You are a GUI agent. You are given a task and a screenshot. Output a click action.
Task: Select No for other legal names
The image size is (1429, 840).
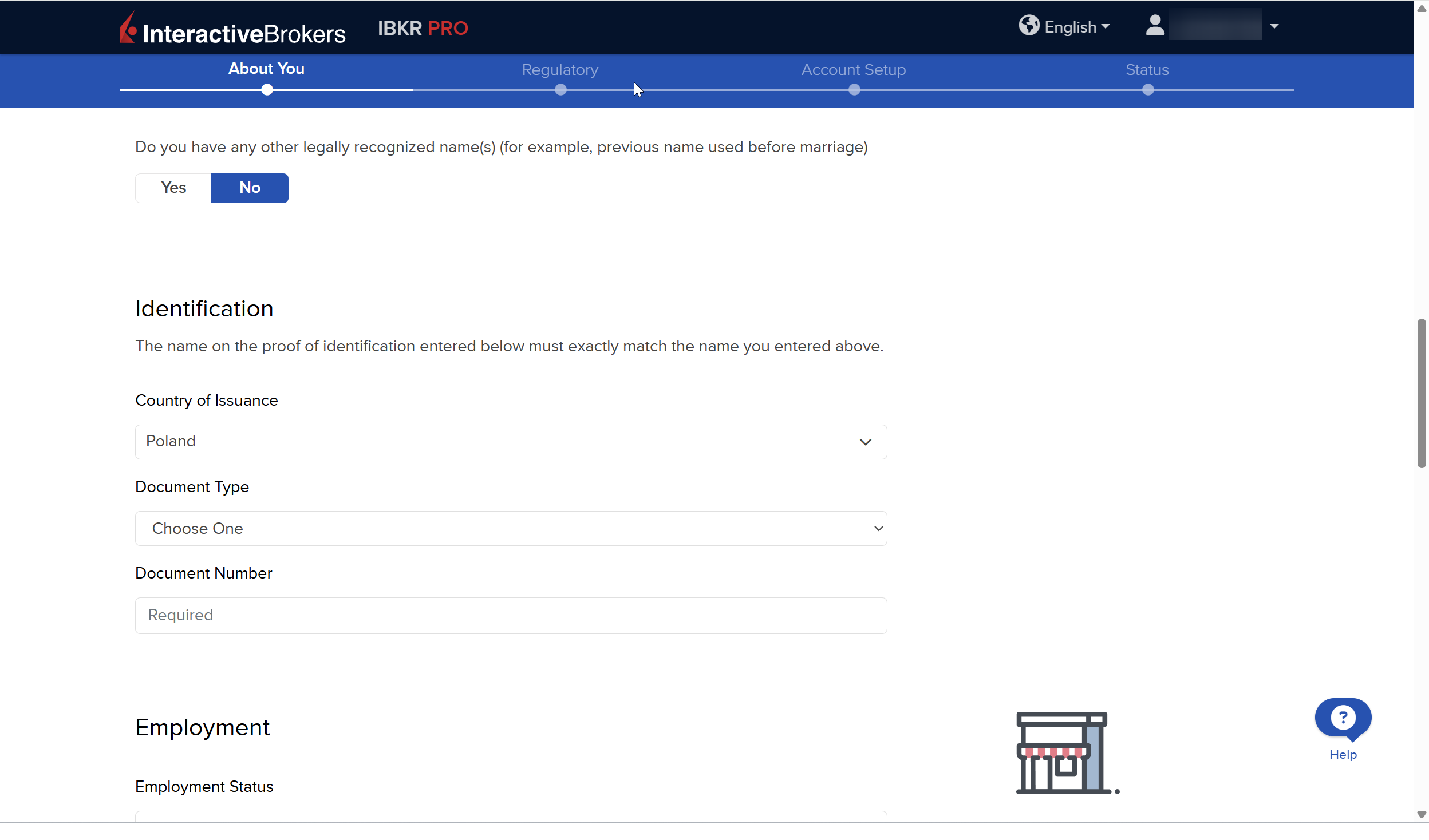pyautogui.click(x=250, y=188)
